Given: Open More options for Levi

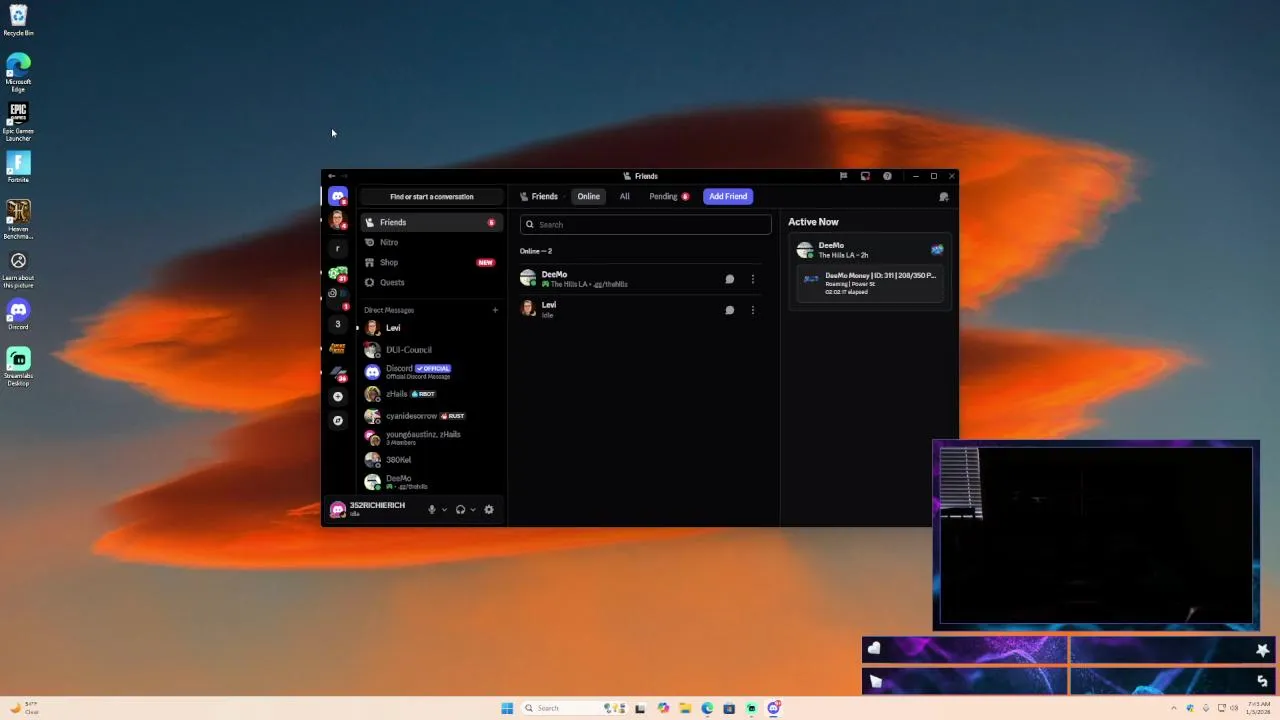Looking at the screenshot, I should pos(753,310).
